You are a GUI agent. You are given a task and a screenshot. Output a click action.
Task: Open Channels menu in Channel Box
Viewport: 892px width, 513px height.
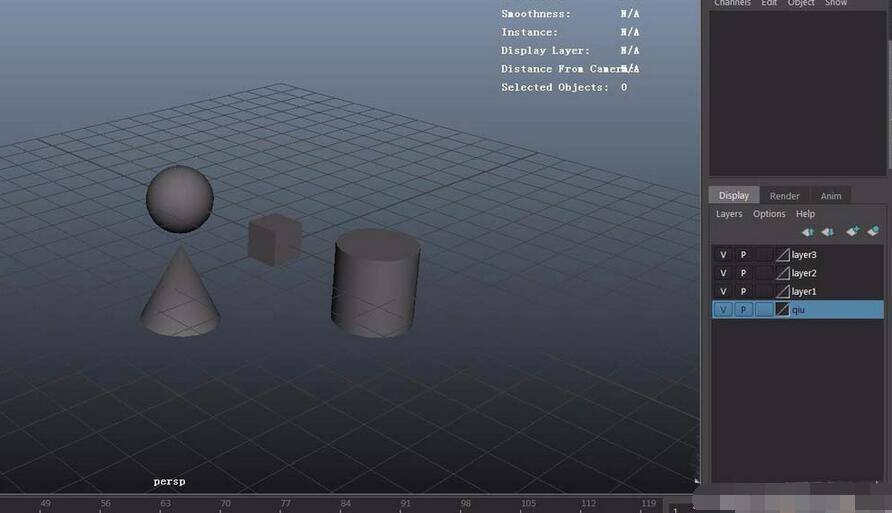[x=732, y=3]
